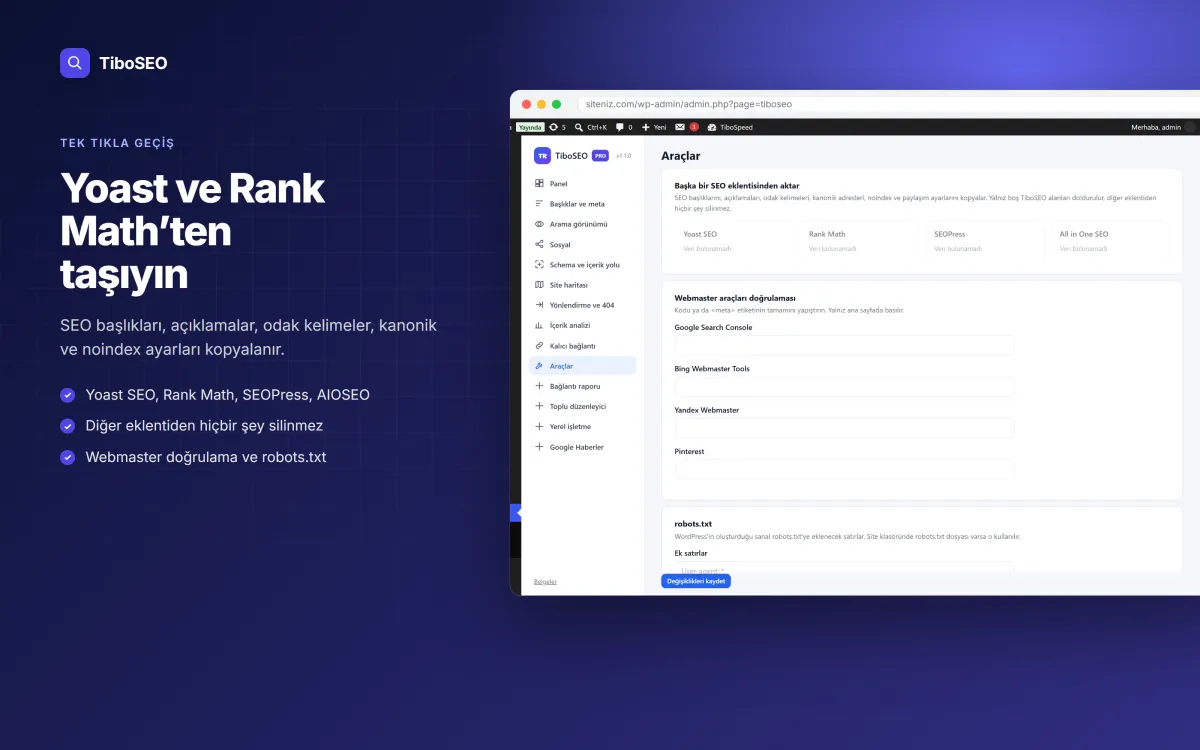Click the PRO badge next to TiboSEO
1200x750 pixels.
(x=600, y=156)
